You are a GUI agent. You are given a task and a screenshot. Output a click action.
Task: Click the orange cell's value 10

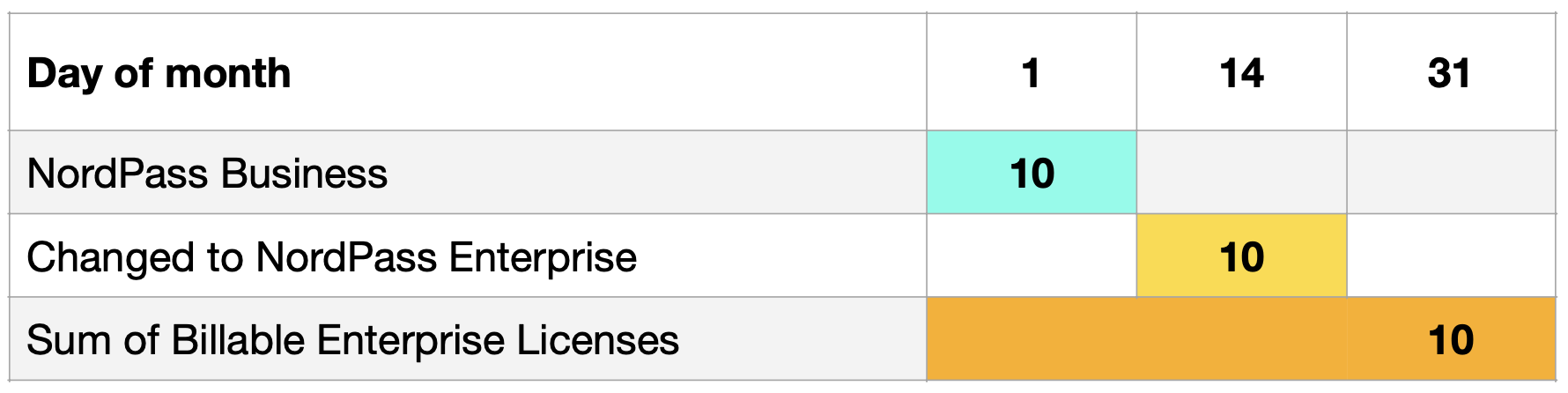pyautogui.click(x=1451, y=340)
